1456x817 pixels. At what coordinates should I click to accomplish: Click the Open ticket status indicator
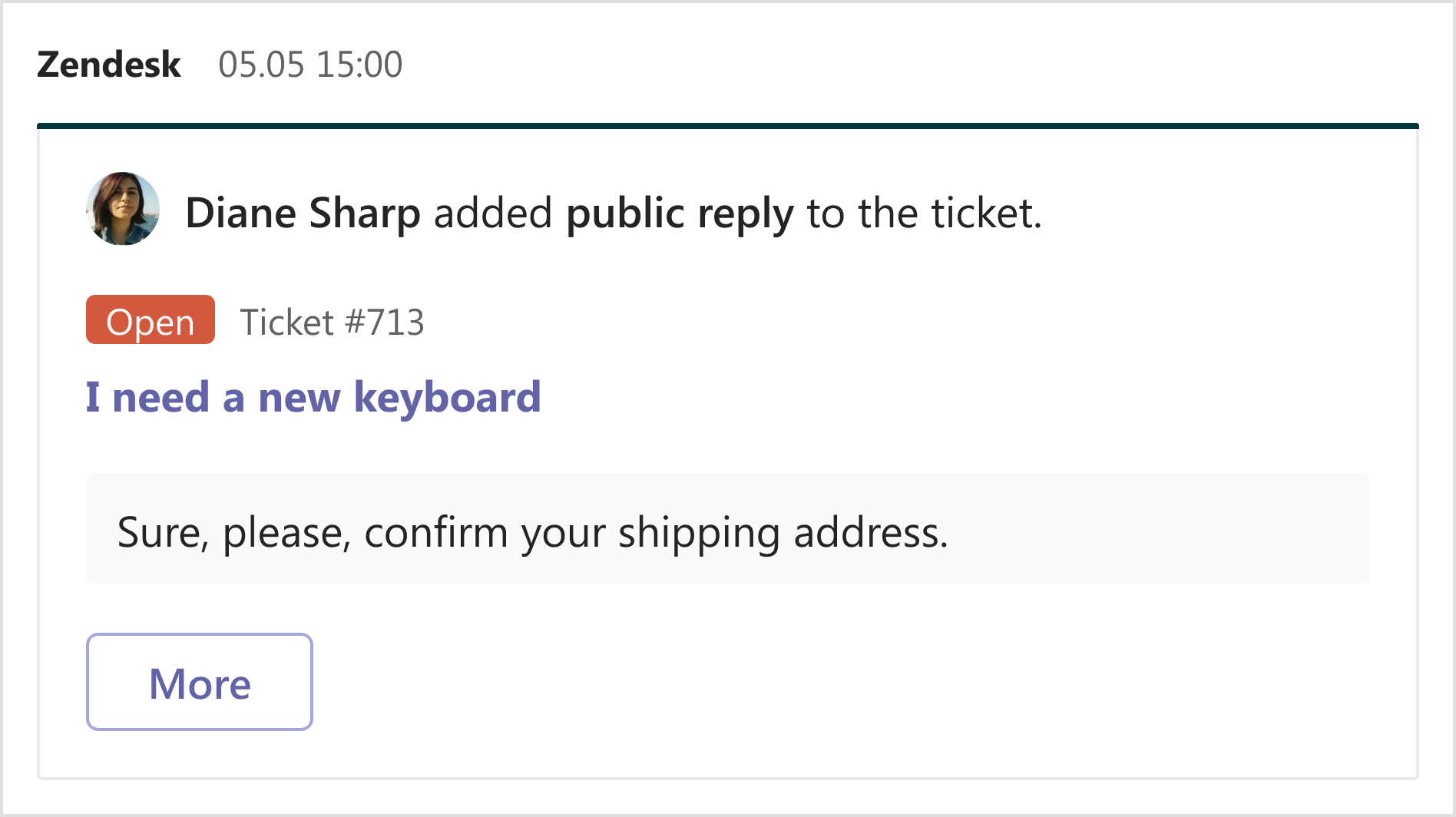[x=150, y=320]
